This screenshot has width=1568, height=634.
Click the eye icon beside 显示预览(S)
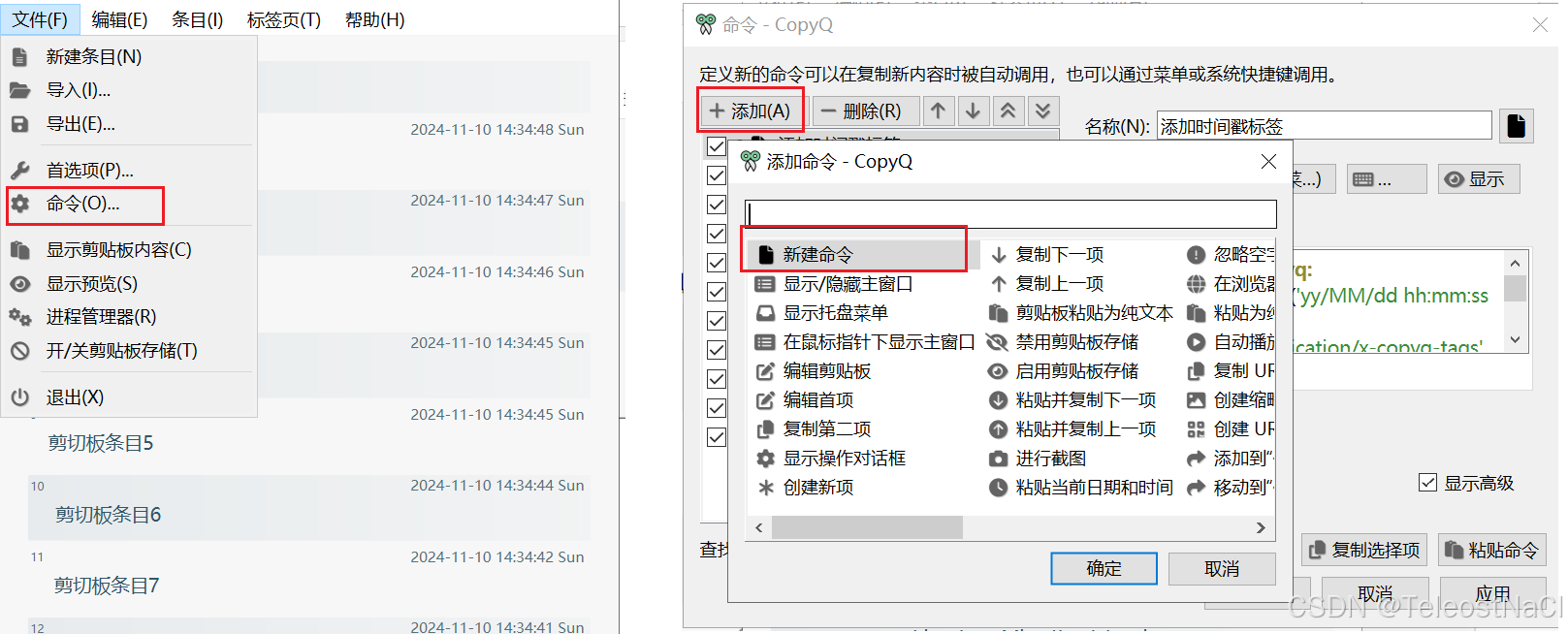tap(20, 284)
